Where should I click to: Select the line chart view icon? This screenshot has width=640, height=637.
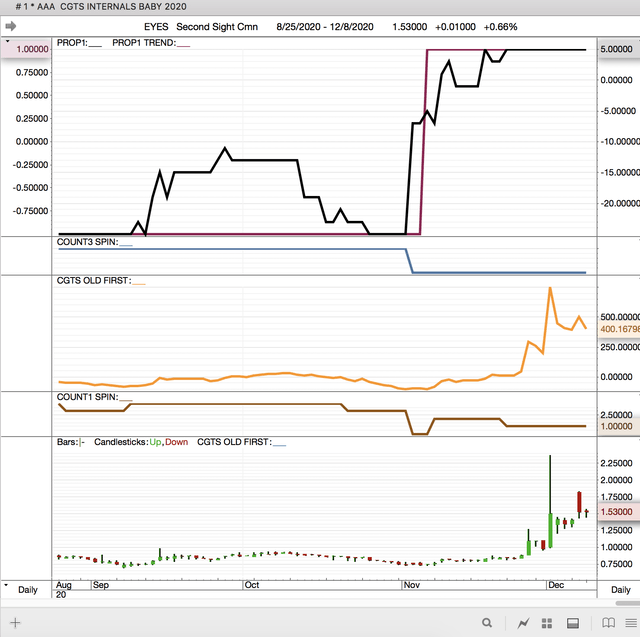(523, 623)
